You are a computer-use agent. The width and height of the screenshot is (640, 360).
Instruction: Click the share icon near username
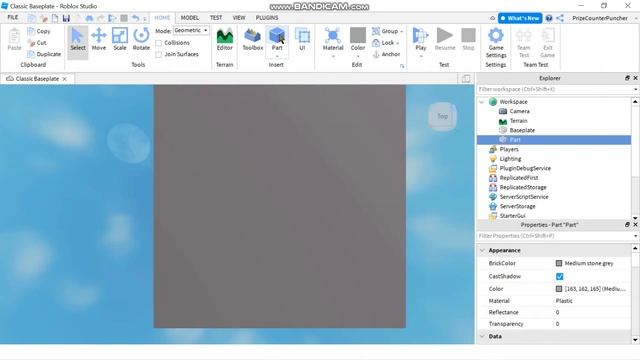pos(560,18)
